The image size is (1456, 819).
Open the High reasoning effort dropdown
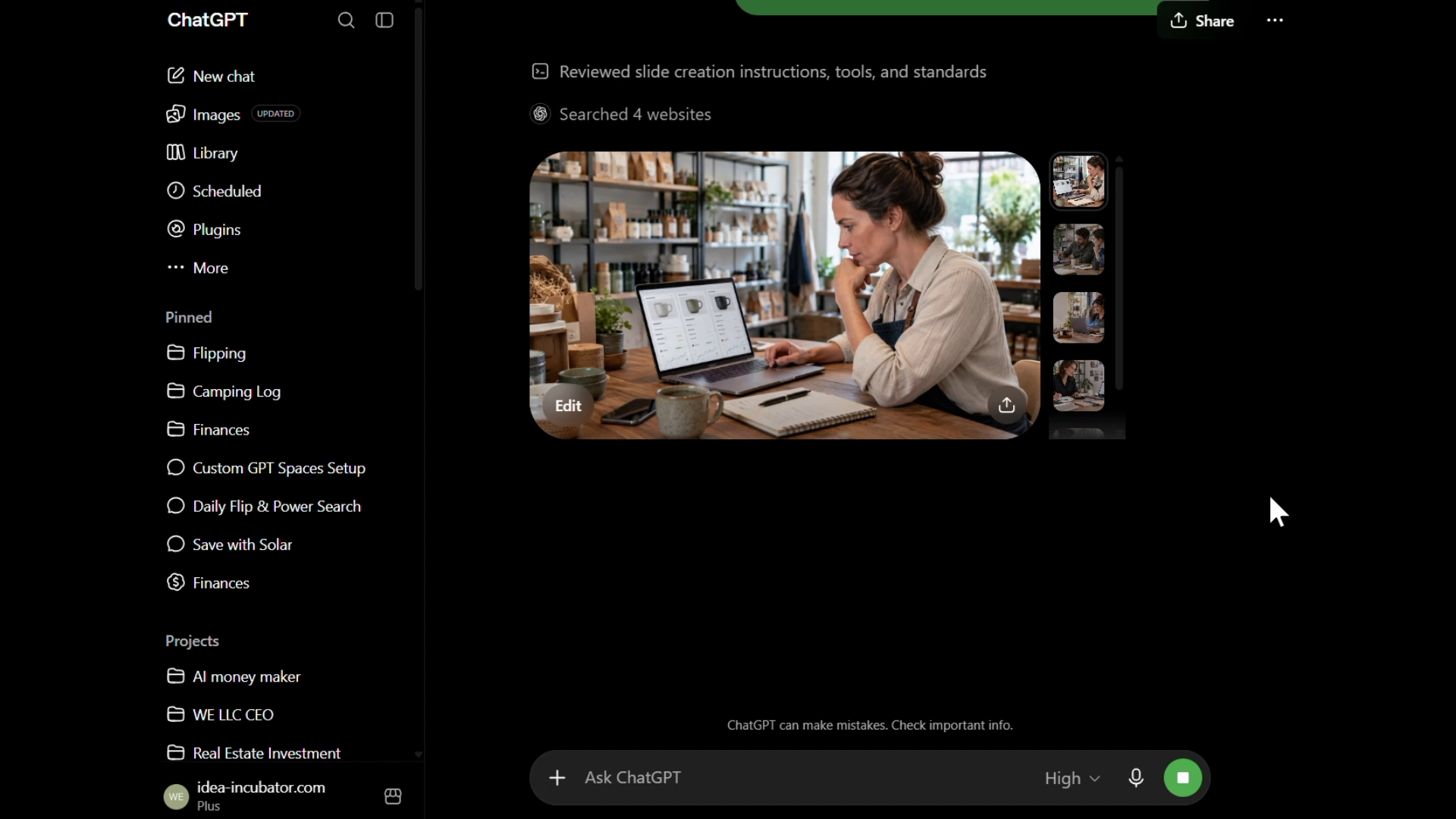click(x=1072, y=779)
